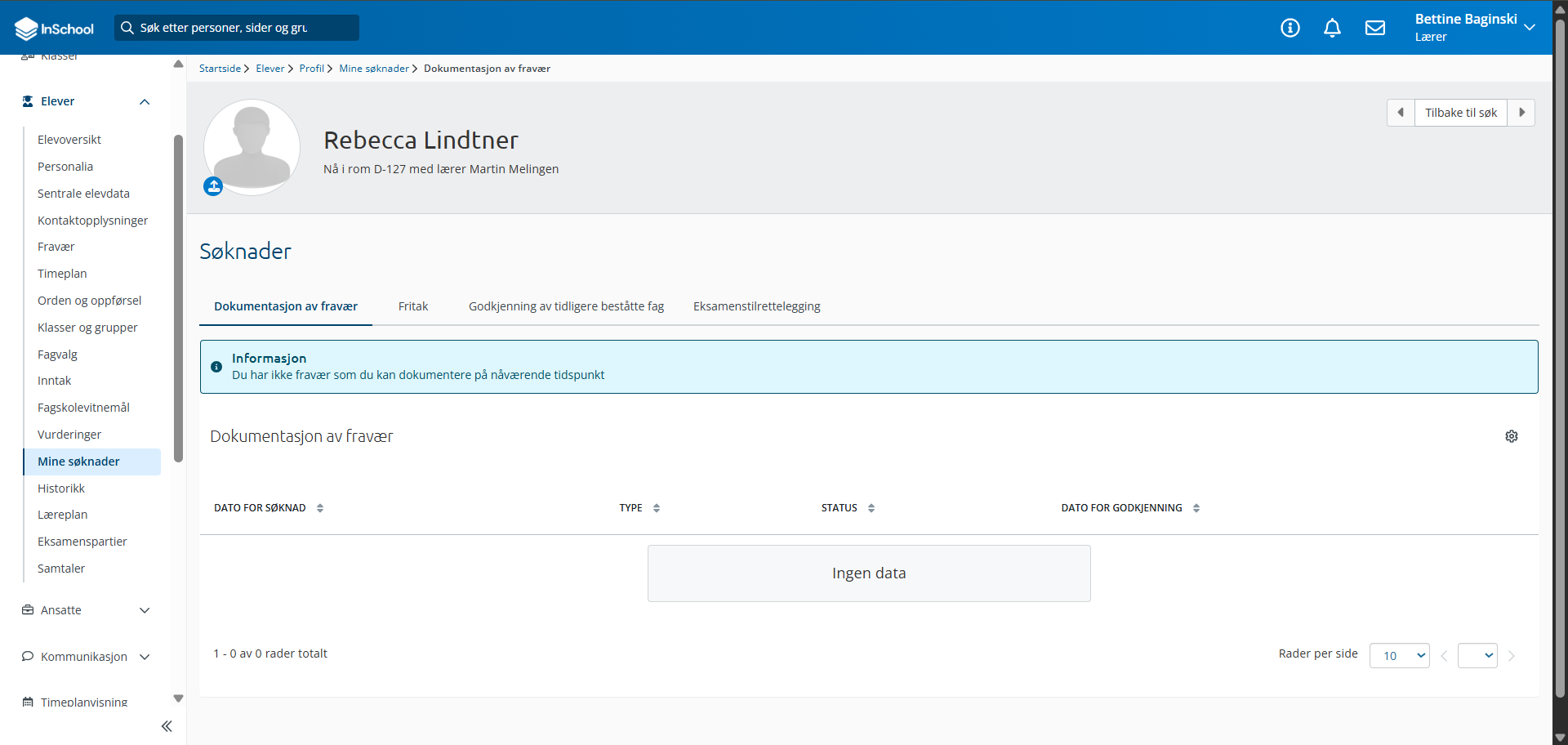Open Vurderinger in sidebar
Image resolution: width=1568 pixels, height=745 pixels.
click(69, 435)
